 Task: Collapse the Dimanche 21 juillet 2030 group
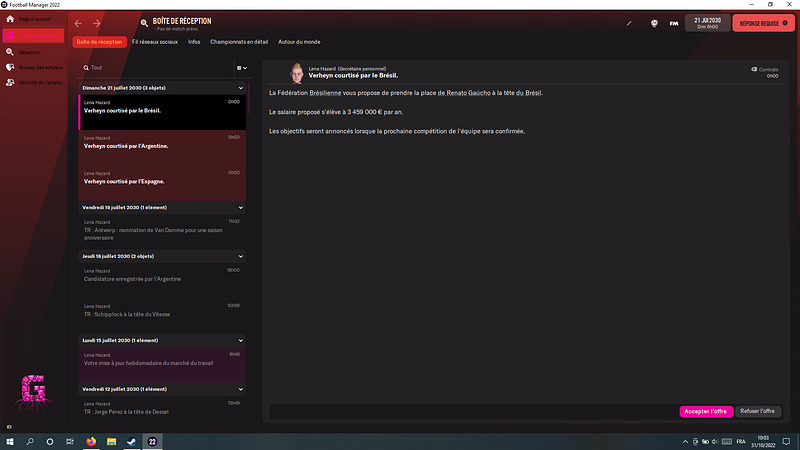[x=241, y=88]
